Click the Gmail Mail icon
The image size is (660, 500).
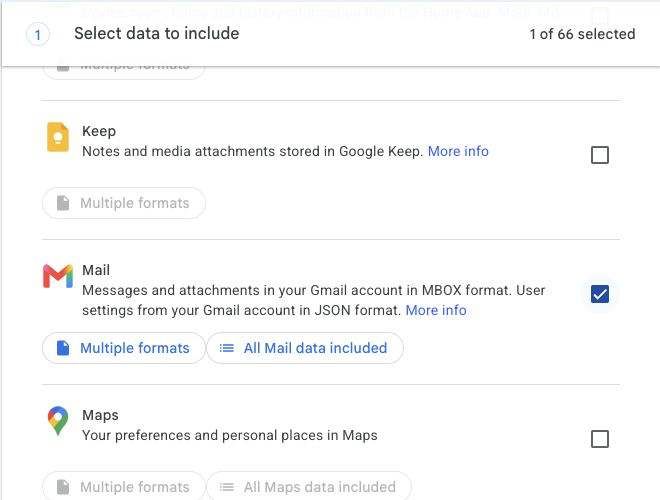point(58,276)
